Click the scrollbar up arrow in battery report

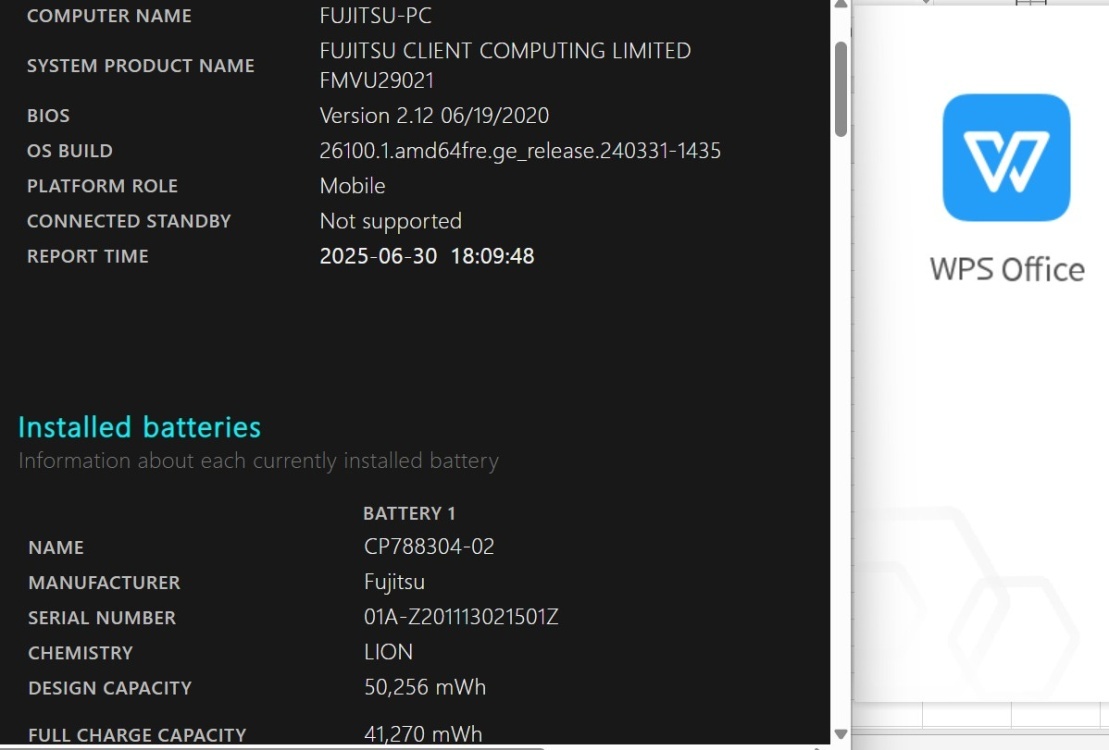click(x=841, y=5)
